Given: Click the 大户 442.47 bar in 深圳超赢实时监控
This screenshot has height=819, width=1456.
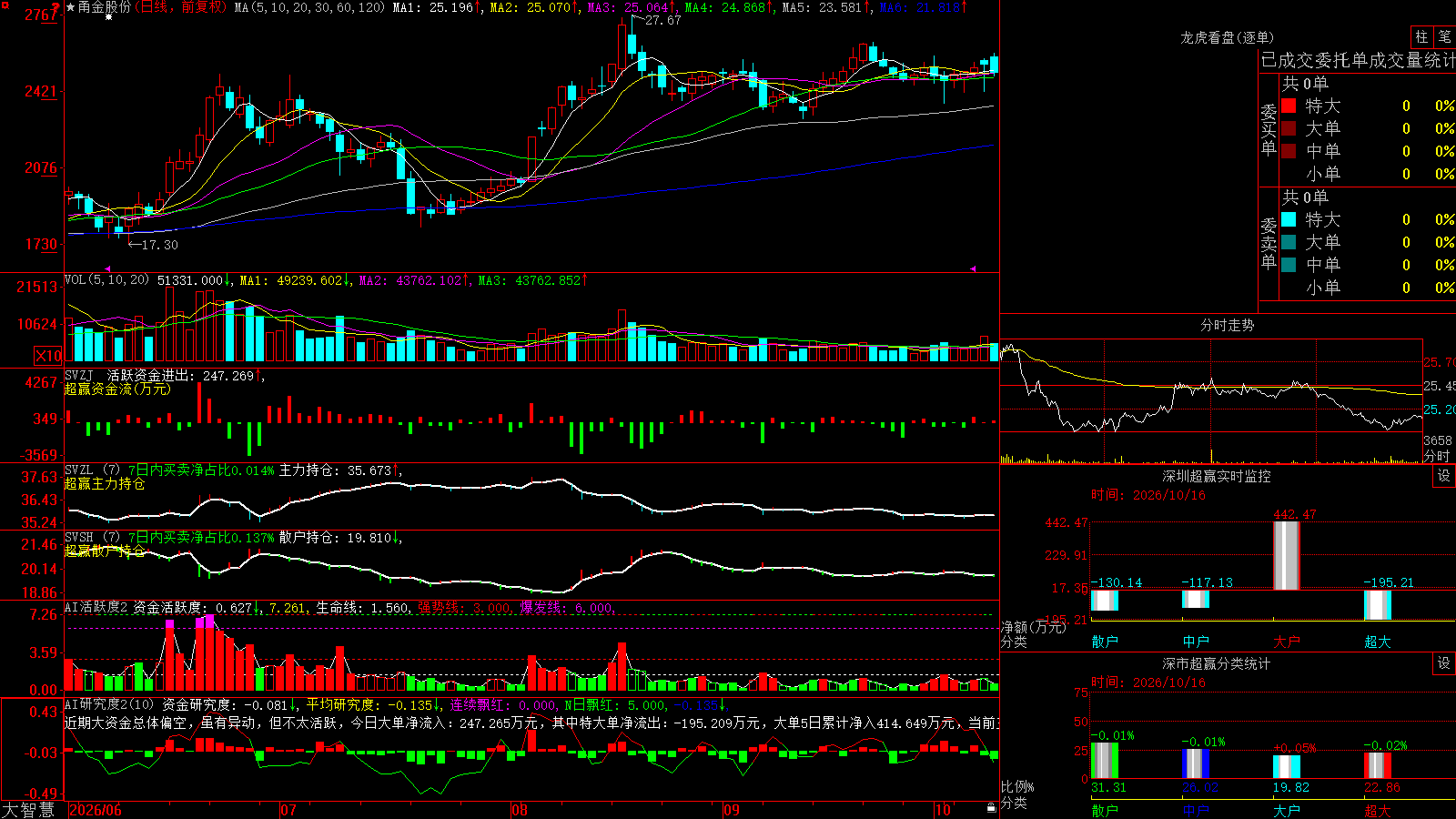Looking at the screenshot, I should (1286, 555).
